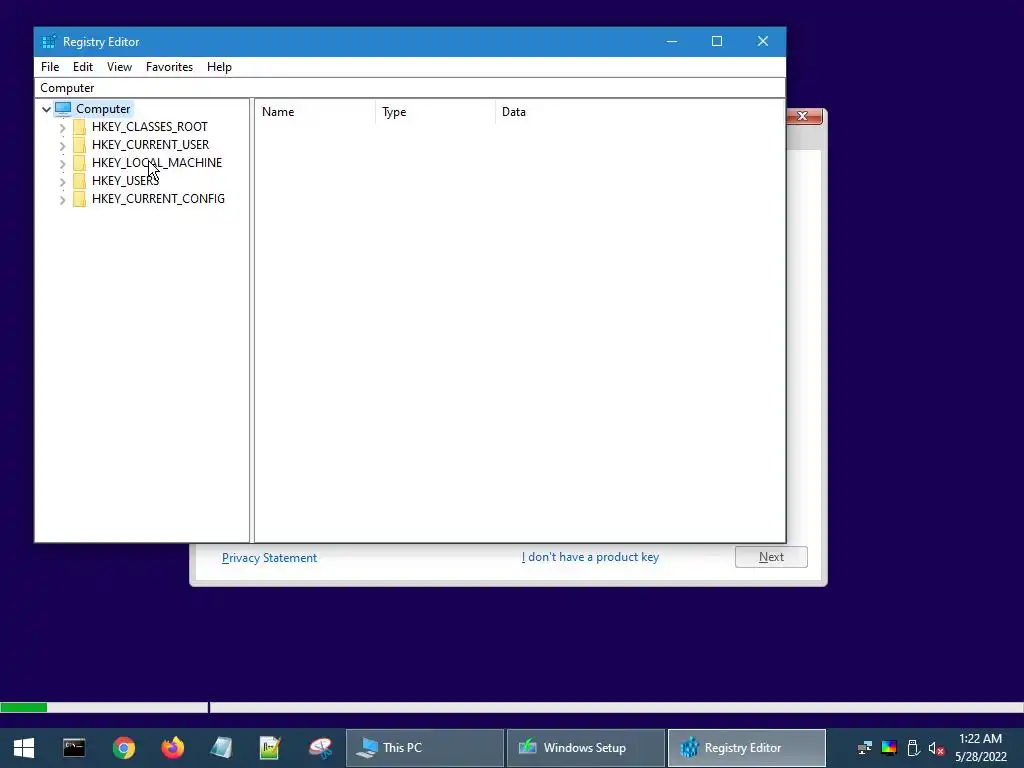The height and width of the screenshot is (768, 1024).
Task: Open the Privacy Statement link
Action: click(269, 558)
